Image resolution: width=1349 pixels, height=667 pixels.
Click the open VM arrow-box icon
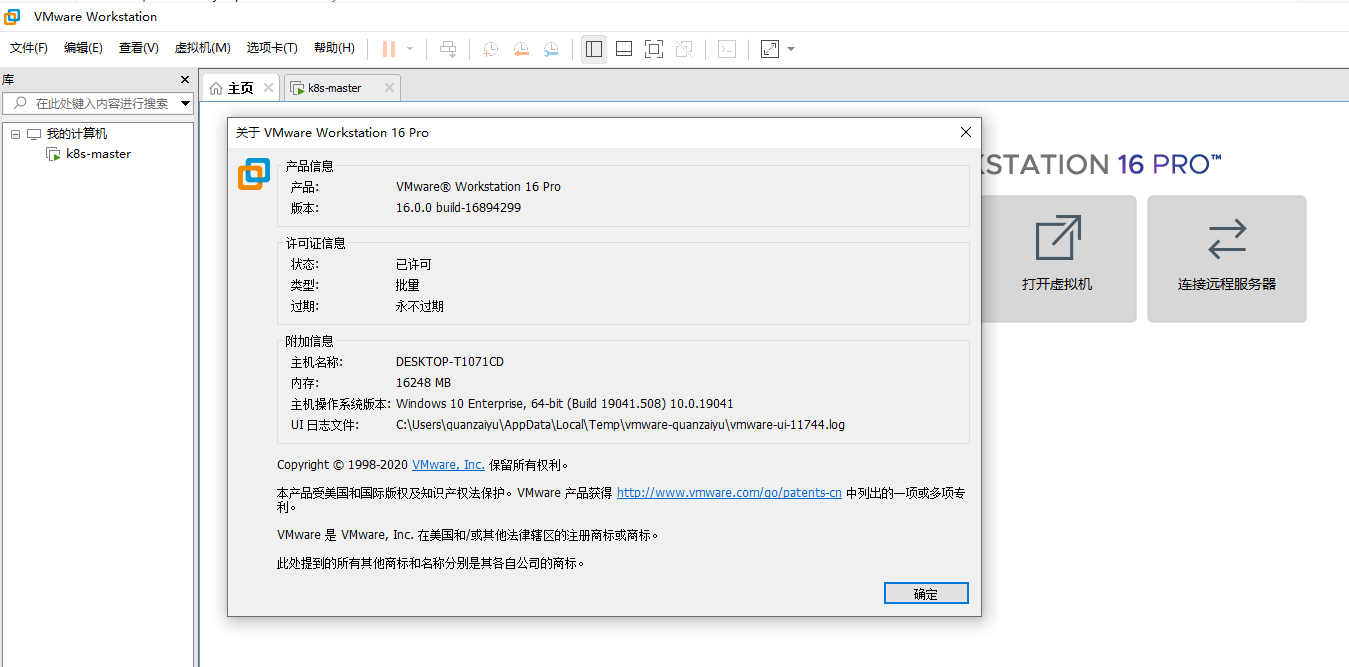coord(1057,238)
